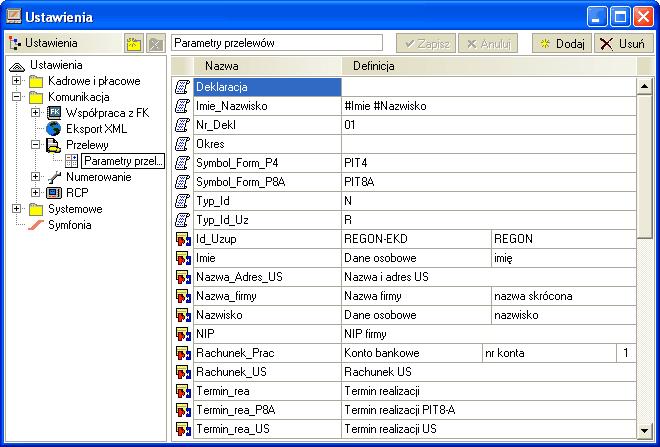Click the field icon beside Rachunek_Prac
This screenshot has height=447, width=660.
pyautogui.click(x=183, y=353)
